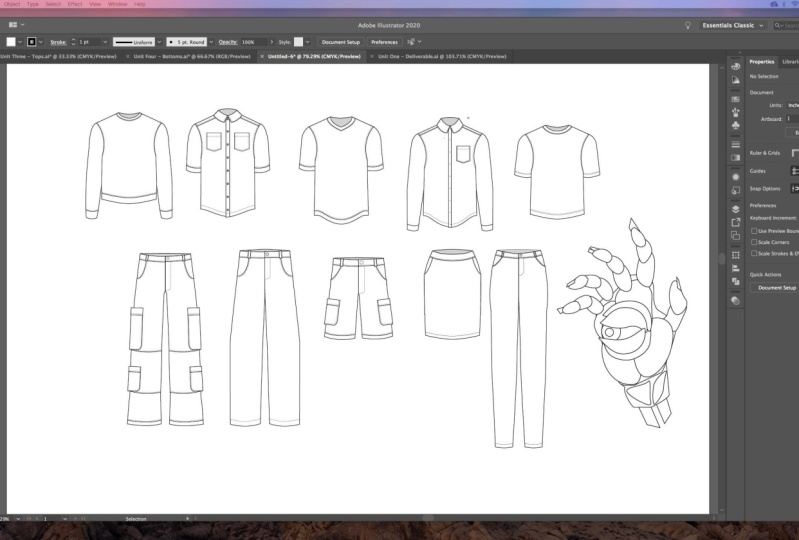Open the Swatches panel icon
The width and height of the screenshot is (799, 540).
tap(735, 99)
